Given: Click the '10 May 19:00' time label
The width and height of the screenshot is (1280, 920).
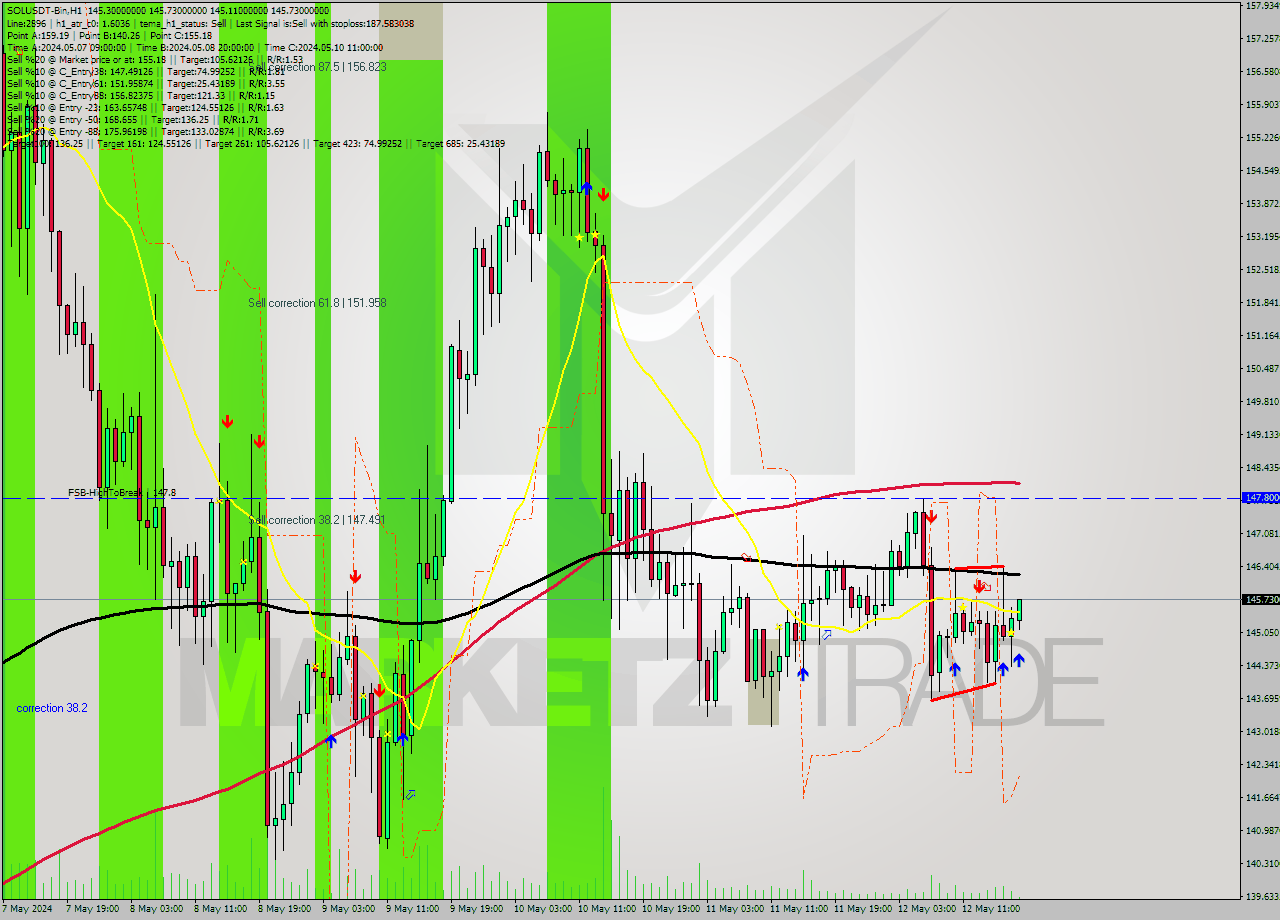Looking at the screenshot, I should tap(672, 909).
